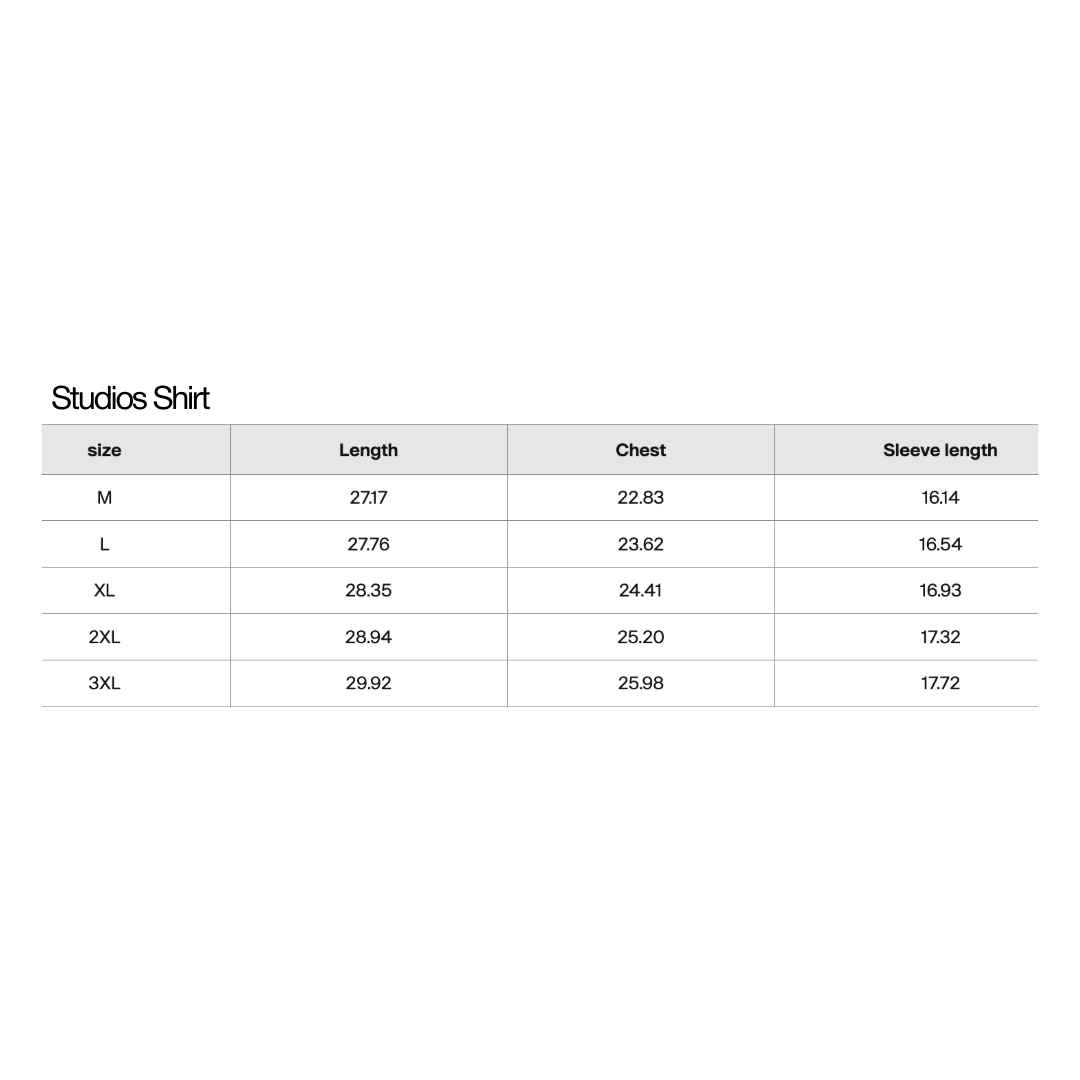Select the Length column header
This screenshot has height=1080, width=1080.
[368, 450]
